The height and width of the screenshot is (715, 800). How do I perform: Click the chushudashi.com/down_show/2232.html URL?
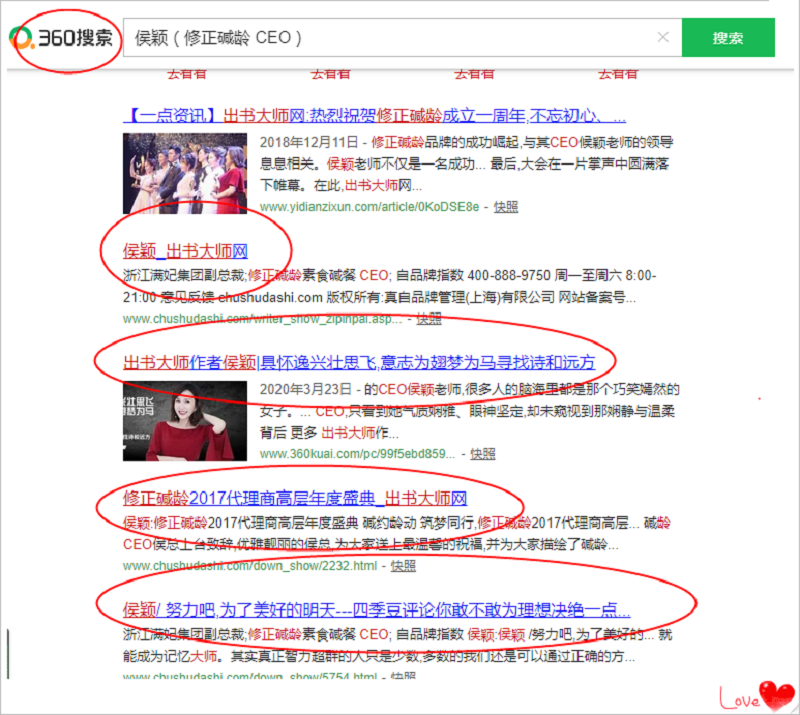250,565
